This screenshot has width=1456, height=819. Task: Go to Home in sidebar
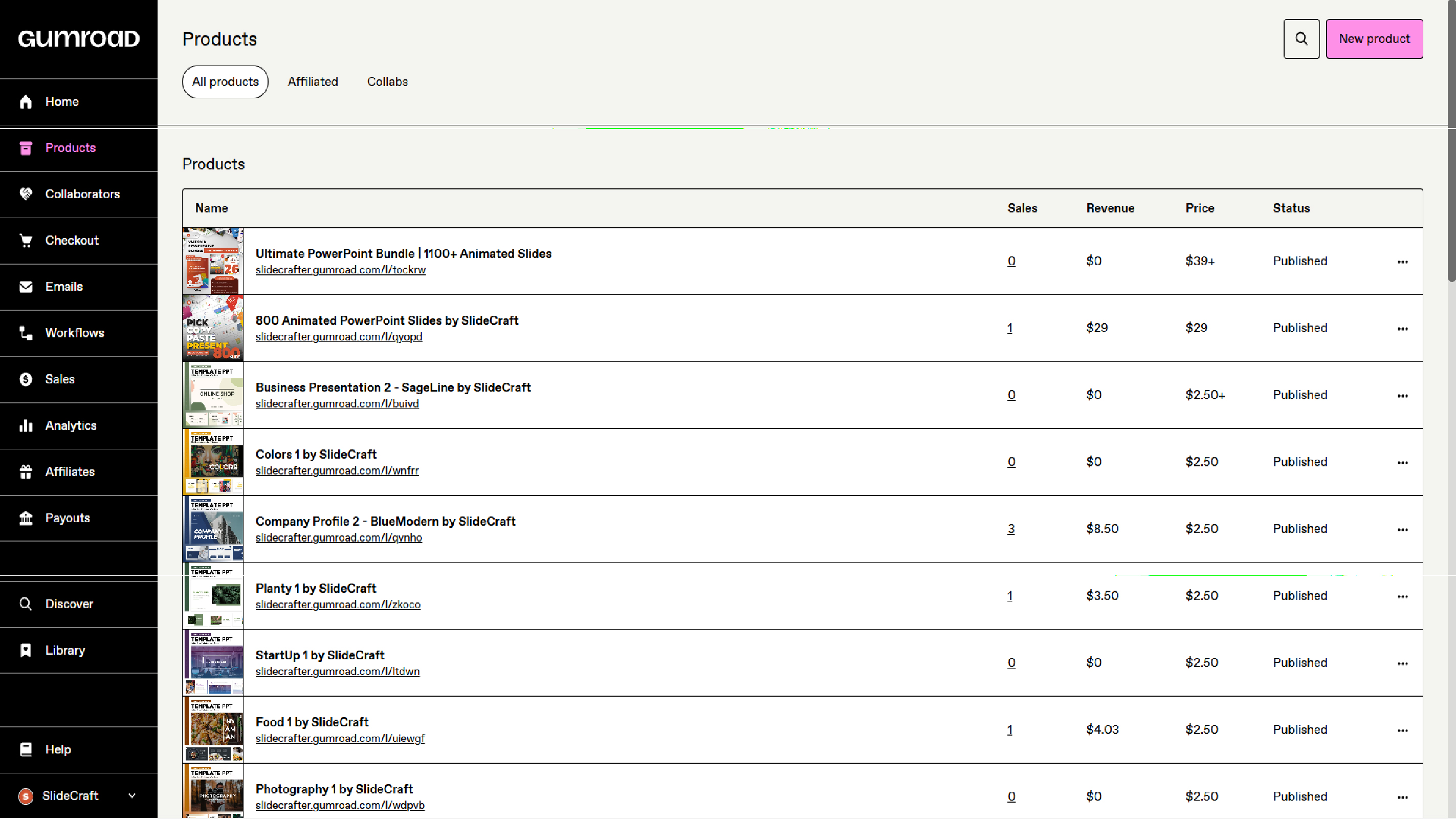[79, 102]
